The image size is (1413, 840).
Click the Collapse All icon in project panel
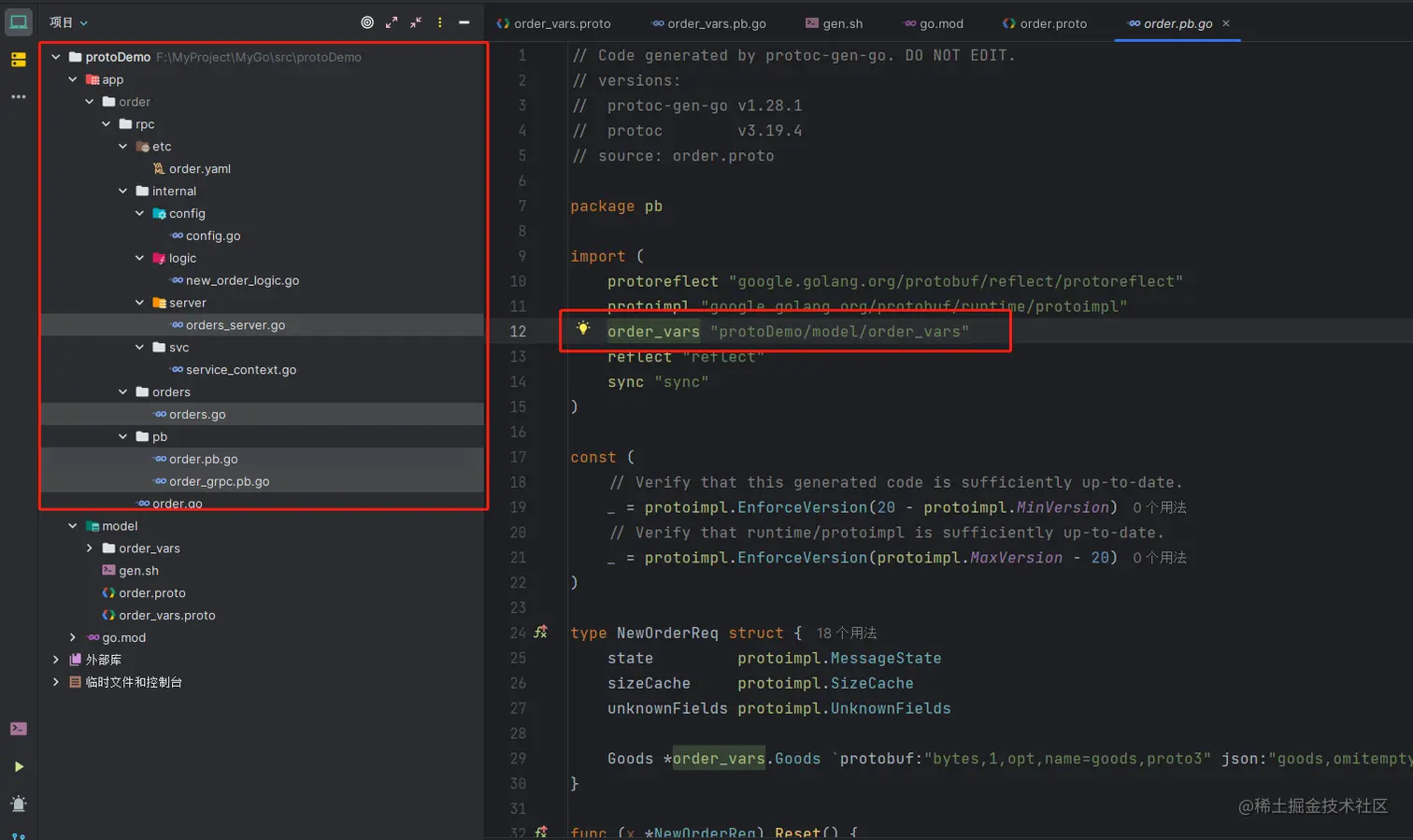416,22
